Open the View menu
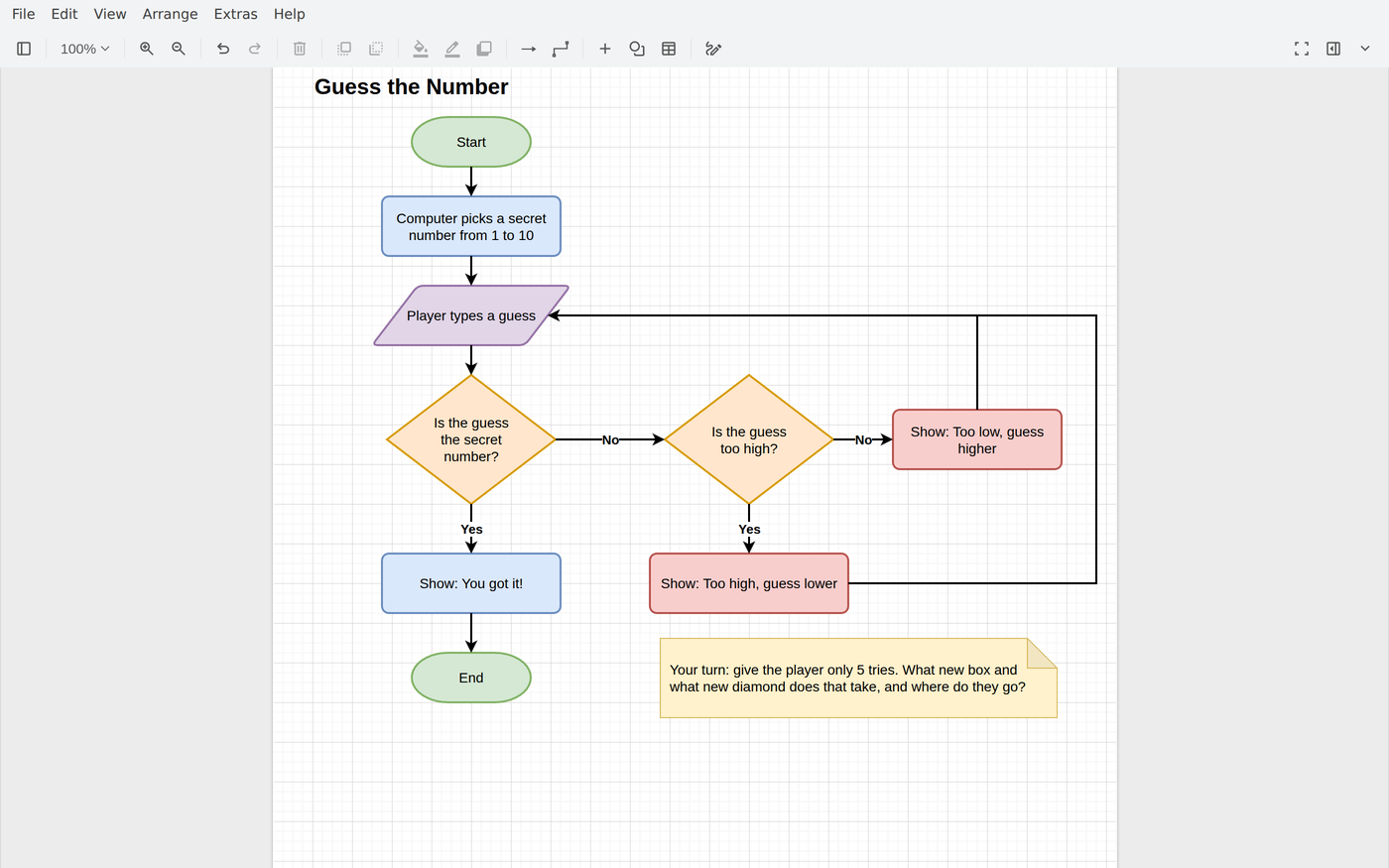The width and height of the screenshot is (1389, 868). coord(110,14)
